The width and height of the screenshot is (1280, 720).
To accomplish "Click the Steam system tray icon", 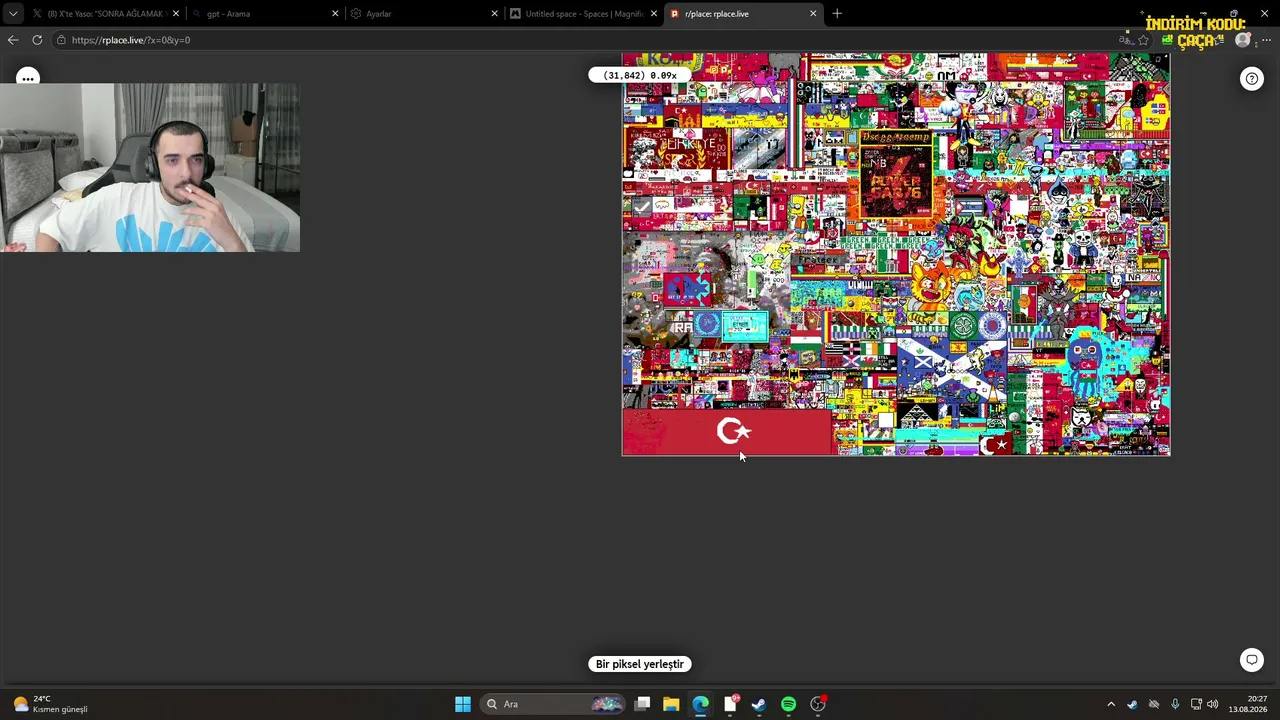I will pyautogui.click(x=1132, y=704).
